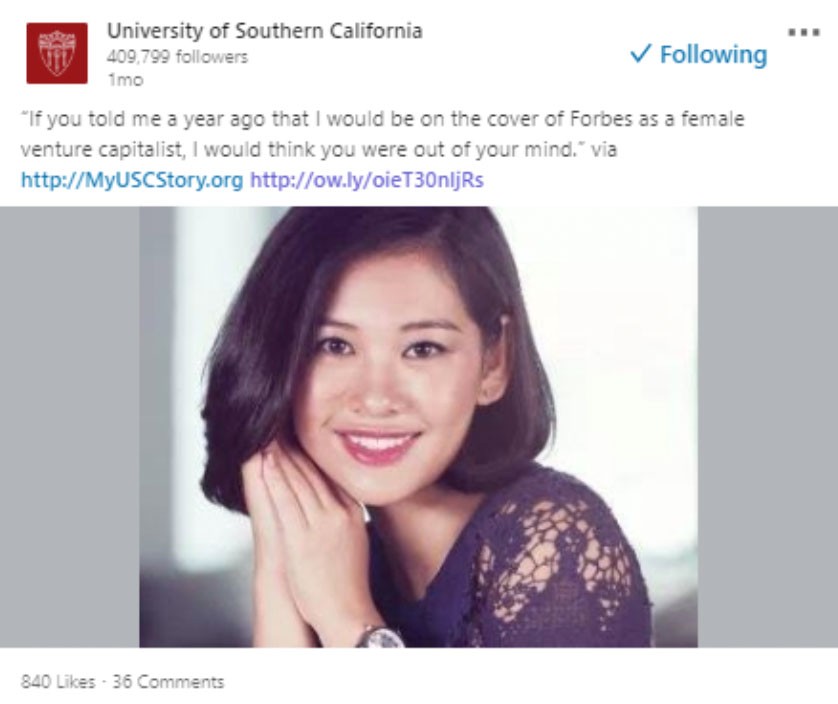
Task: Click the right gray margin of image
Action: (x=767, y=426)
